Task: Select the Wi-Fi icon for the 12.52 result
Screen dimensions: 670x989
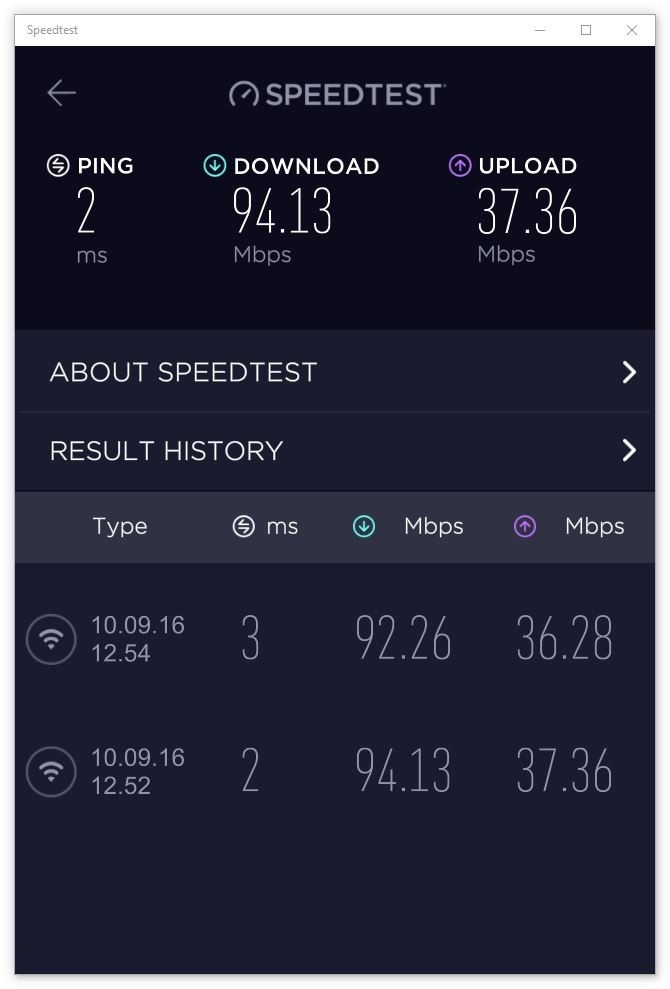Action: (51, 771)
